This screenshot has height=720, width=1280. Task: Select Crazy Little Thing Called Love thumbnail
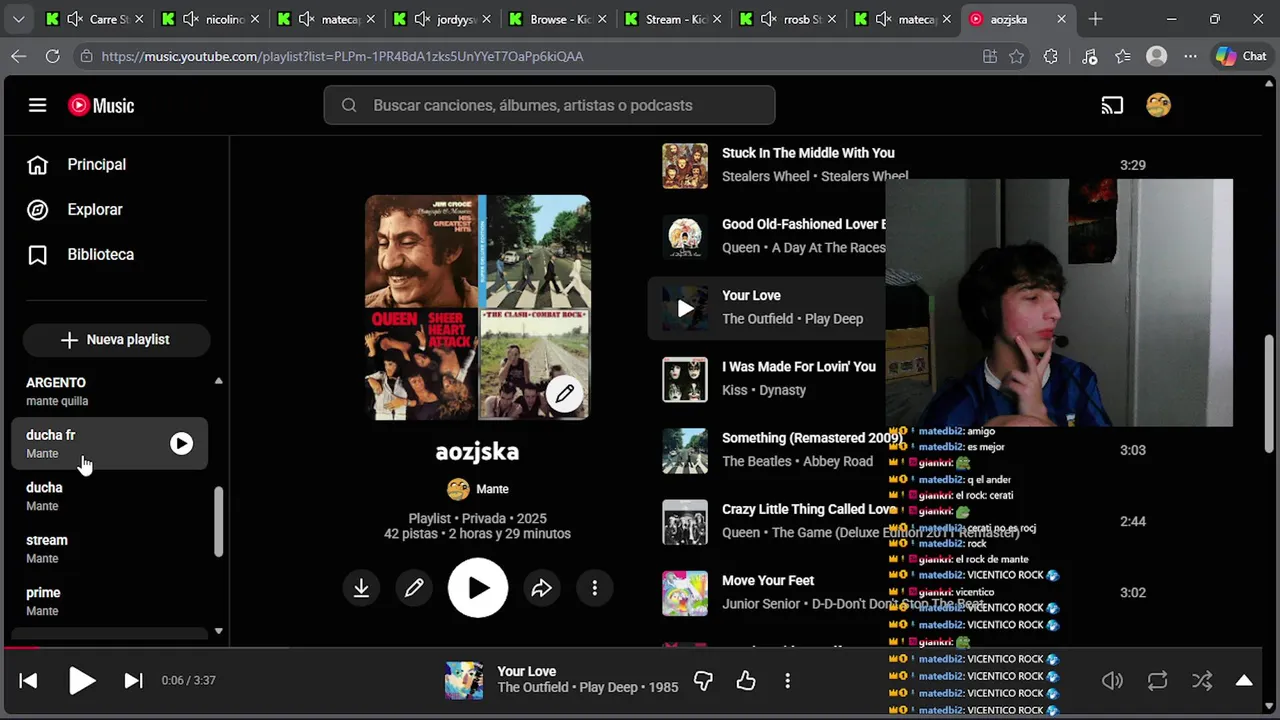(685, 522)
